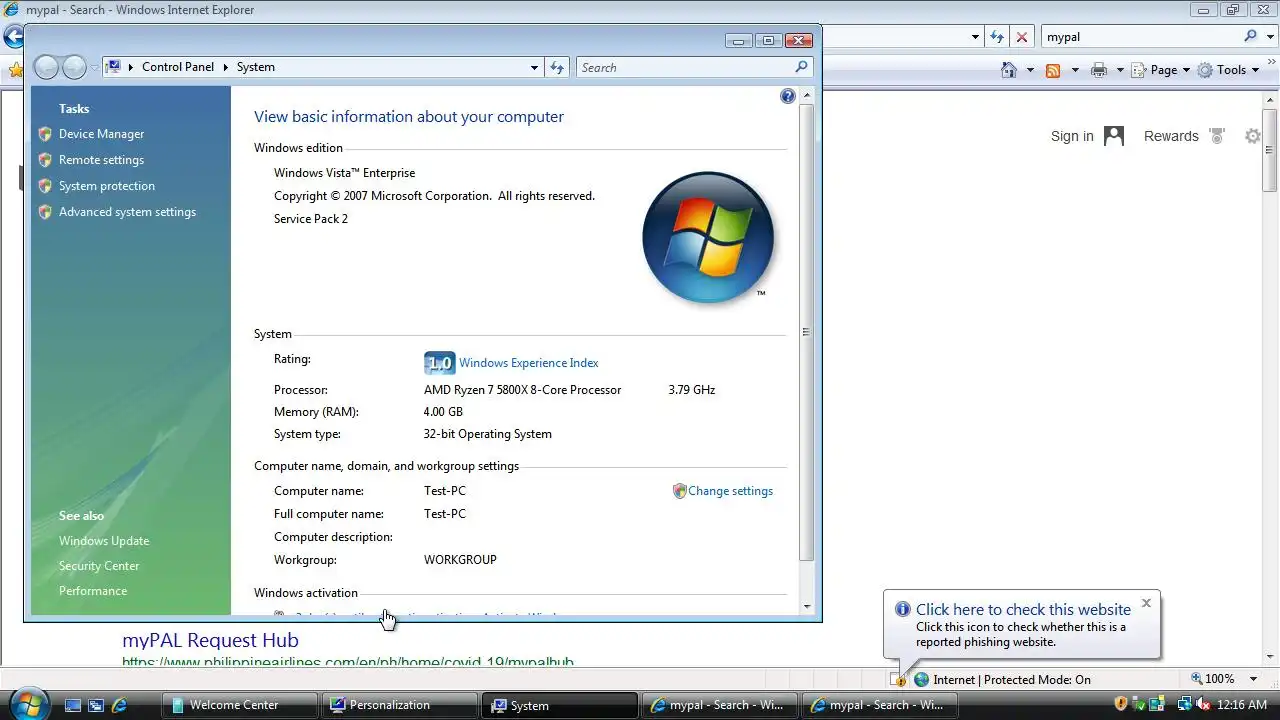1280x720 pixels.
Task: Expand the Control Panel address bar dropdown
Action: [534, 67]
